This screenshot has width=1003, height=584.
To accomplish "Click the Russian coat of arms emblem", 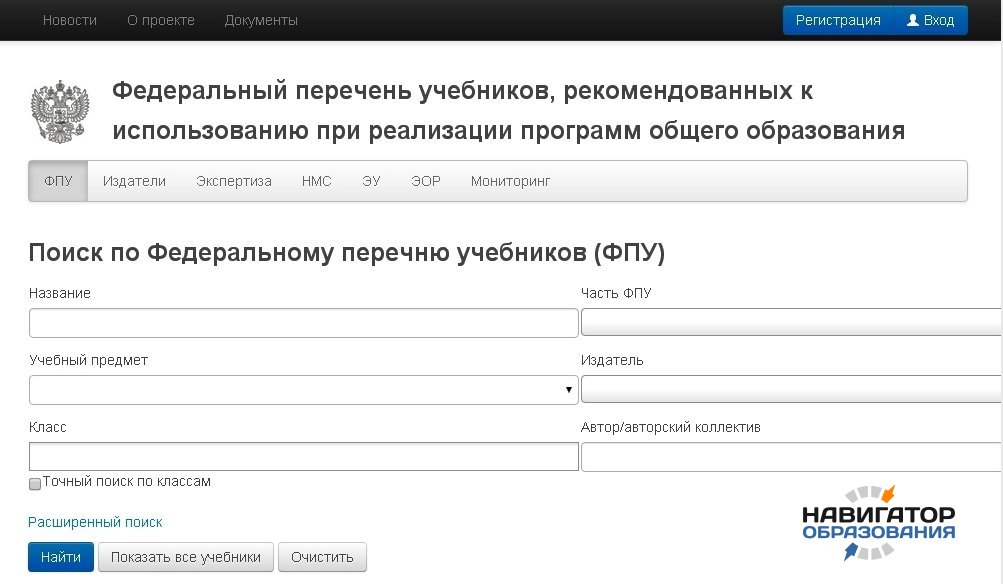I will point(60,112).
